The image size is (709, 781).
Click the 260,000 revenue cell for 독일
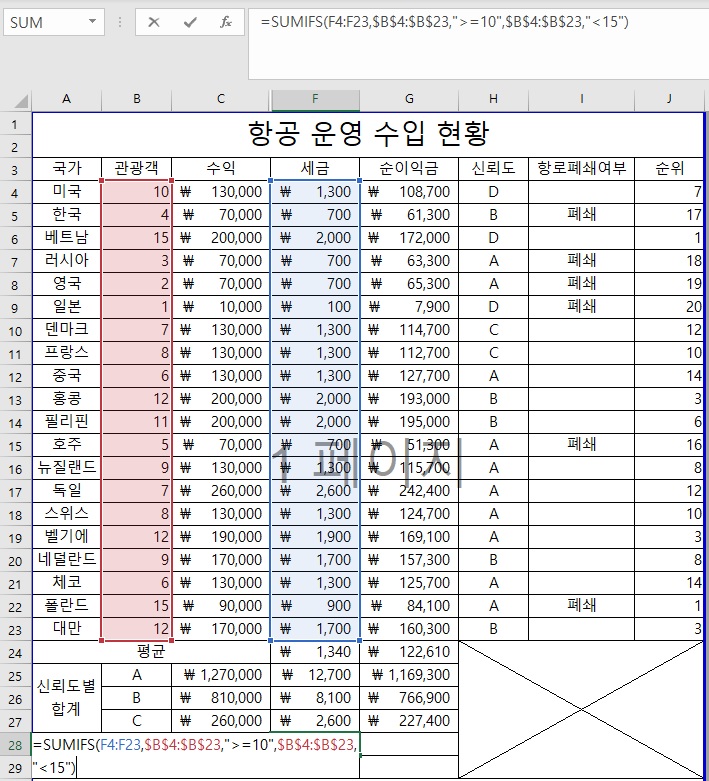pyautogui.click(x=221, y=491)
